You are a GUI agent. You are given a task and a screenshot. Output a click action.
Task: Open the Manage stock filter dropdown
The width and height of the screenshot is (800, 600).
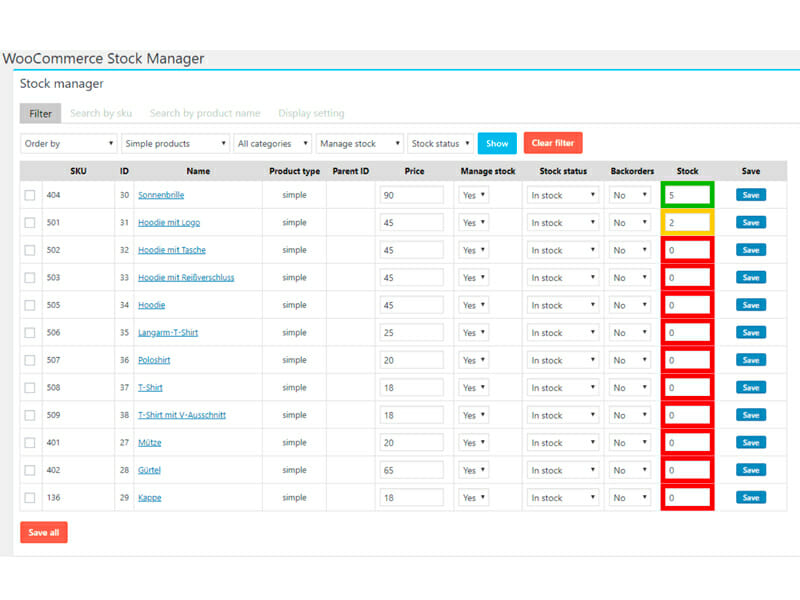point(360,144)
